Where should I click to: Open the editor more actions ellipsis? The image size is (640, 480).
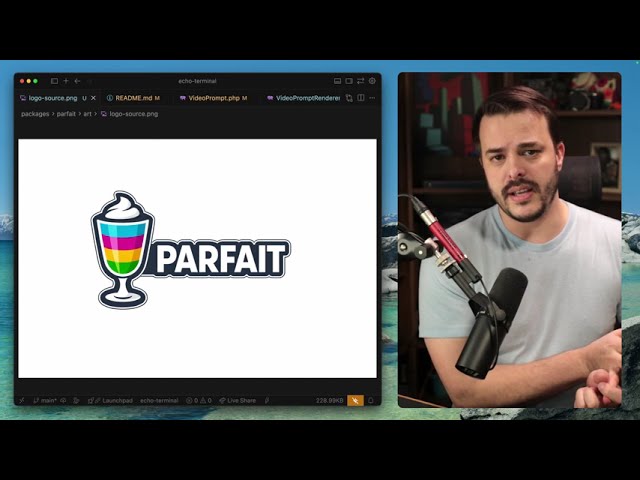point(372,98)
